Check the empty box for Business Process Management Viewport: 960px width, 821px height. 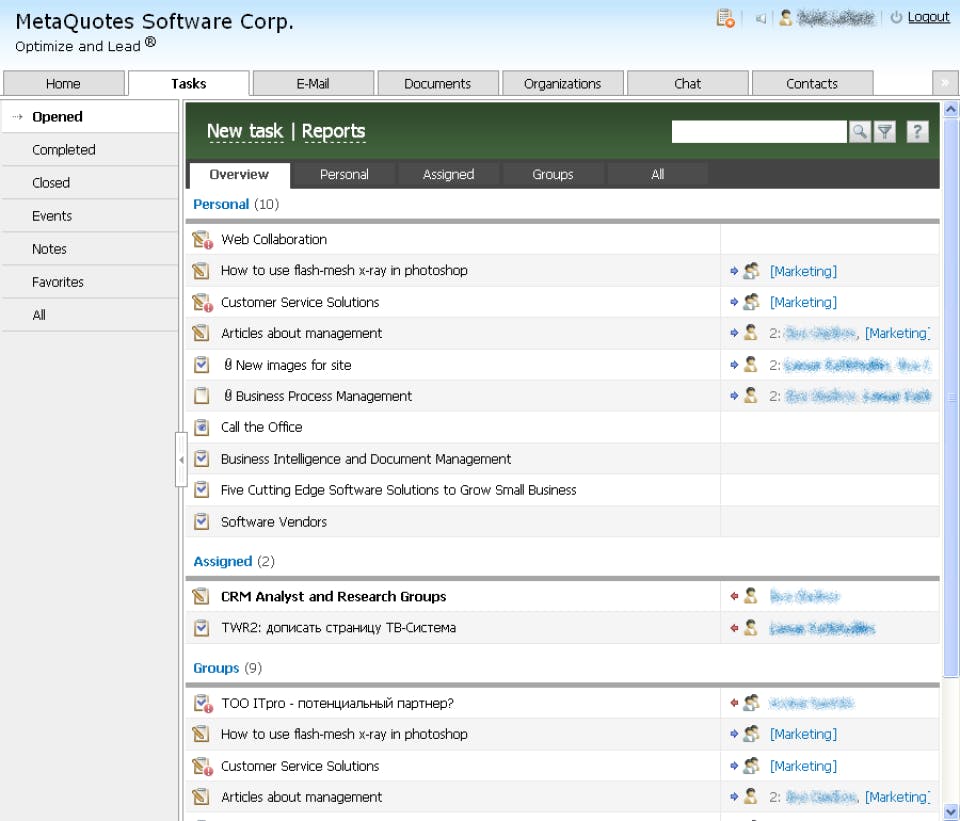(x=201, y=396)
